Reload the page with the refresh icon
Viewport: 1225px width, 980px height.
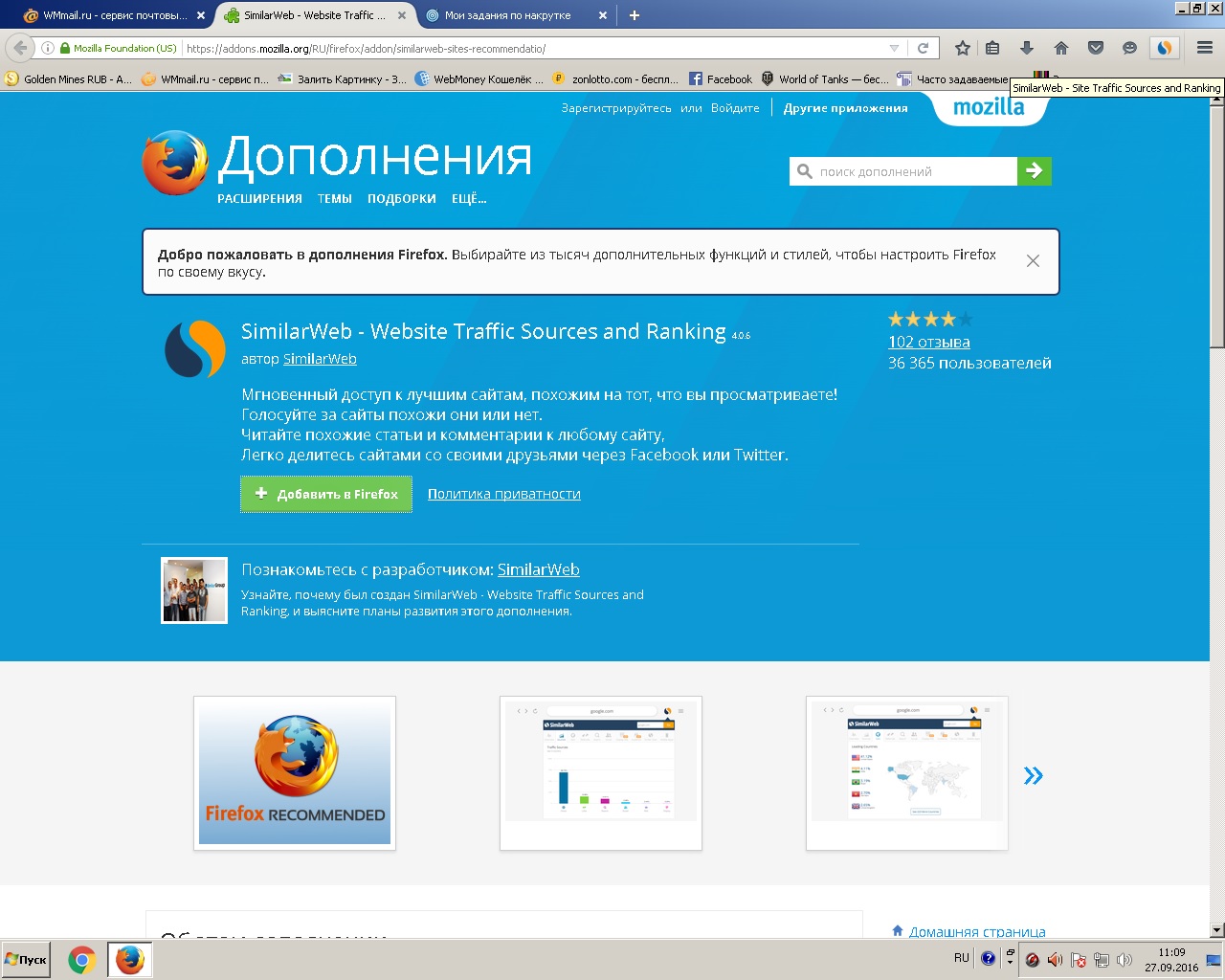[924, 48]
